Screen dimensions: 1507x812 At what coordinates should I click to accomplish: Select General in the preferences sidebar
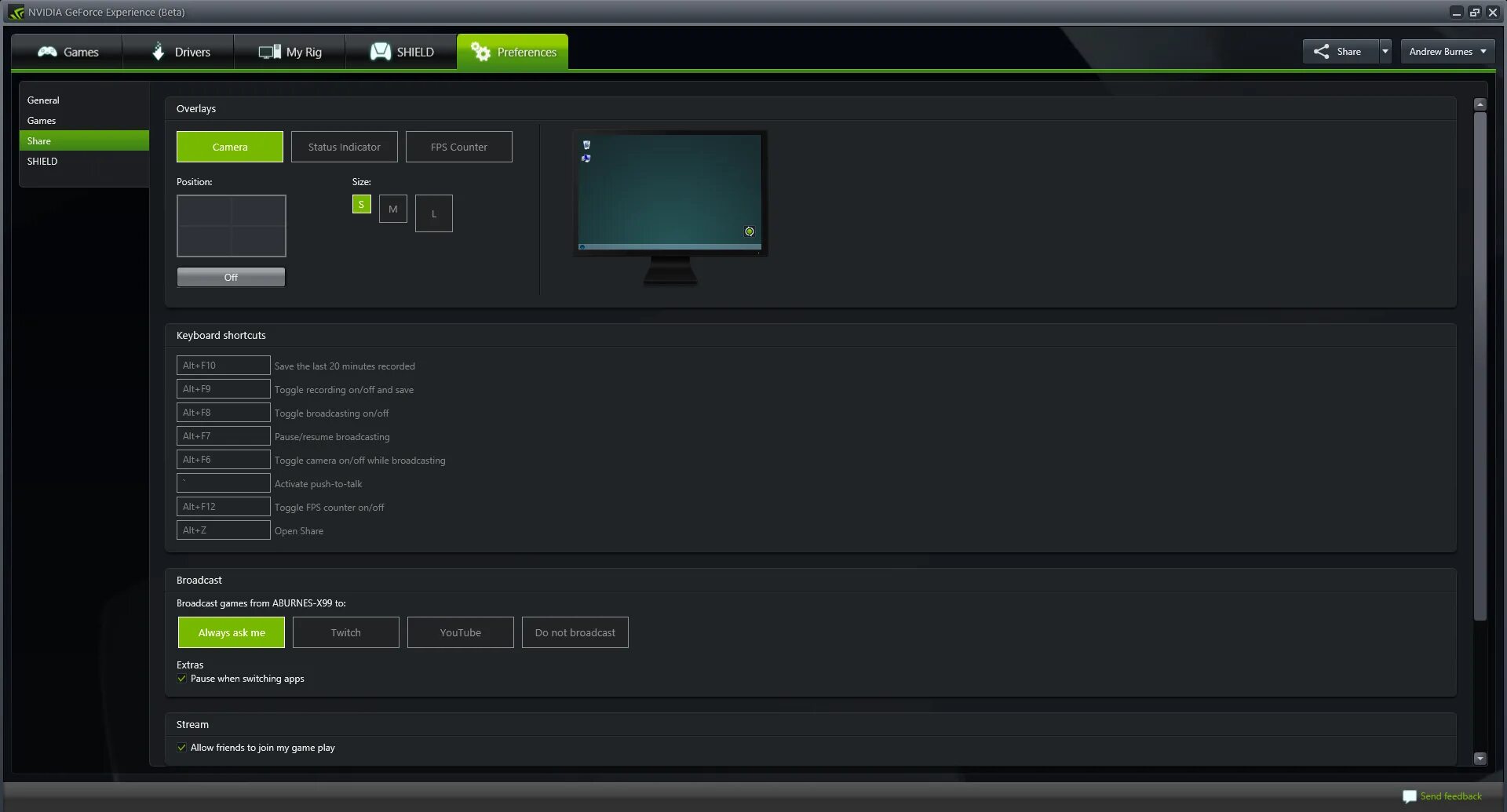tap(84, 100)
